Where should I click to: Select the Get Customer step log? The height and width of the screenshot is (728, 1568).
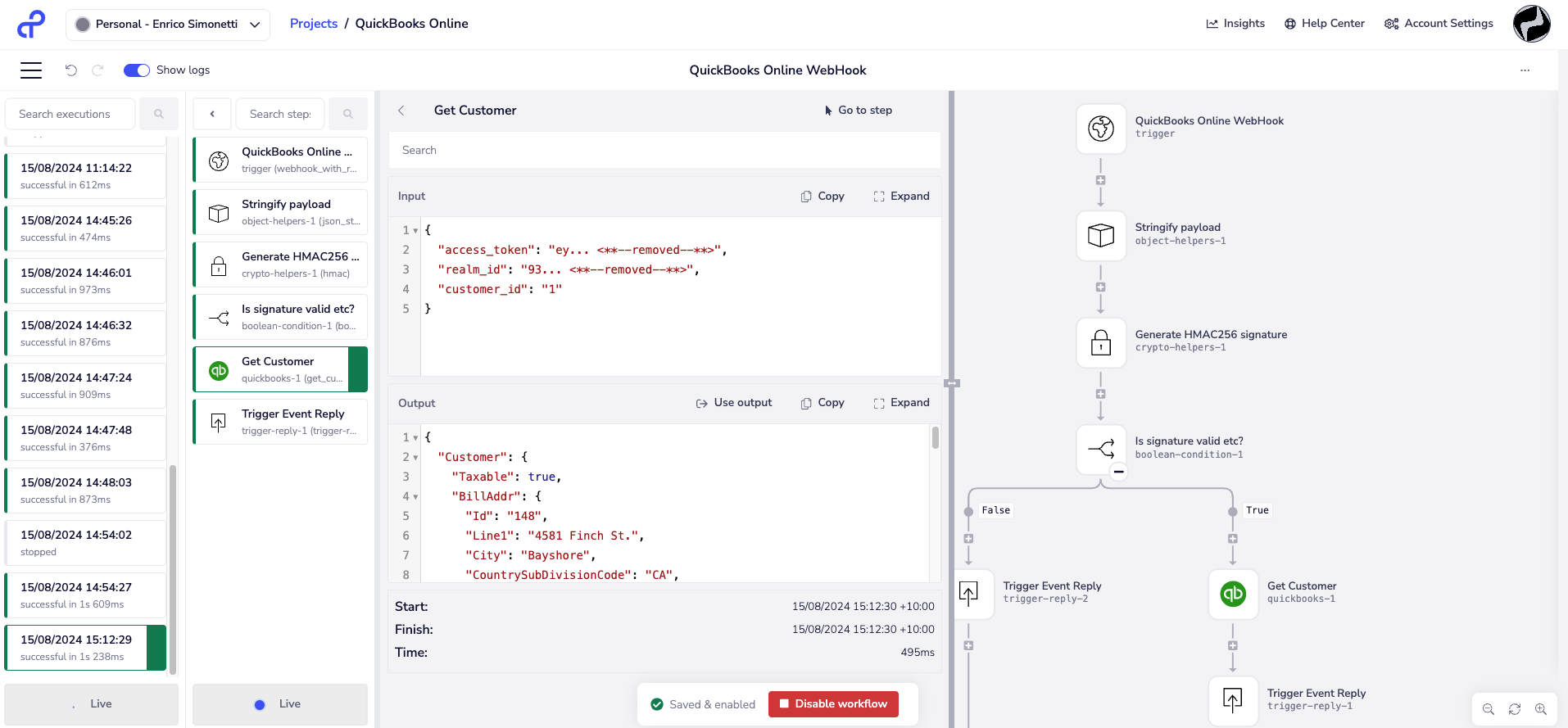click(x=280, y=369)
